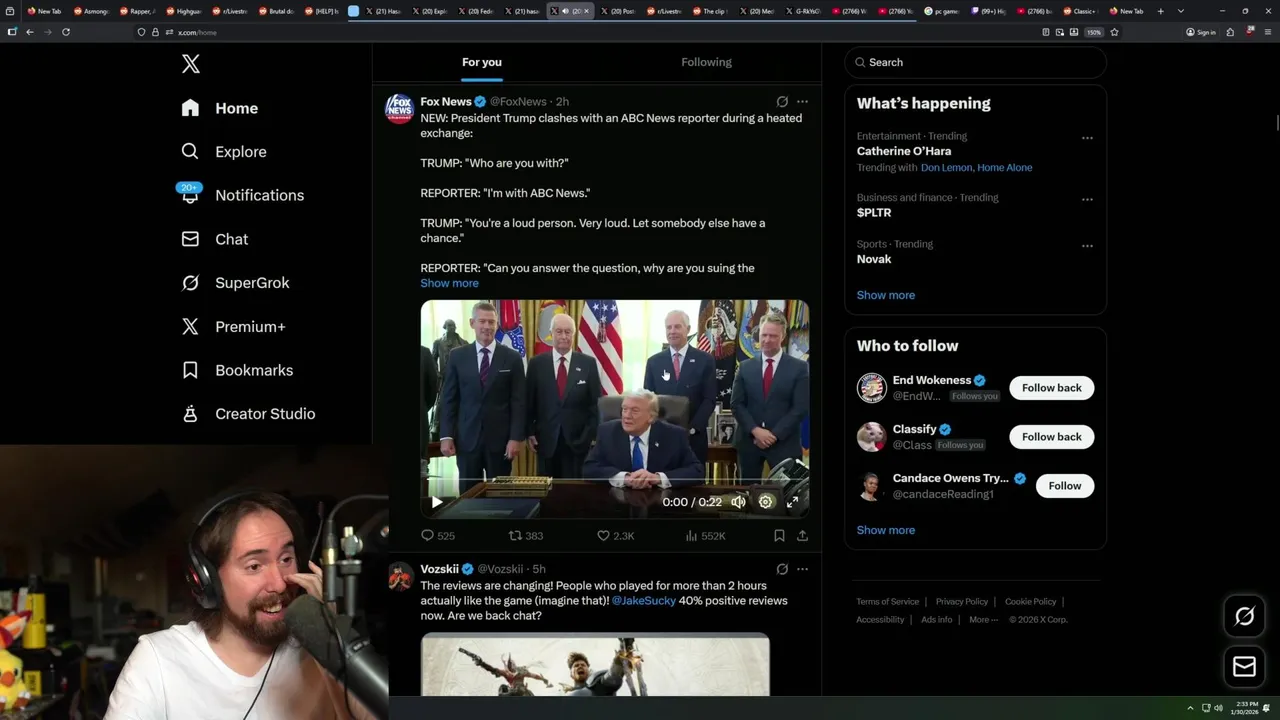This screenshot has height=720, width=1280.
Task: Open the Premium+ page
Action: pyautogui.click(x=233, y=326)
